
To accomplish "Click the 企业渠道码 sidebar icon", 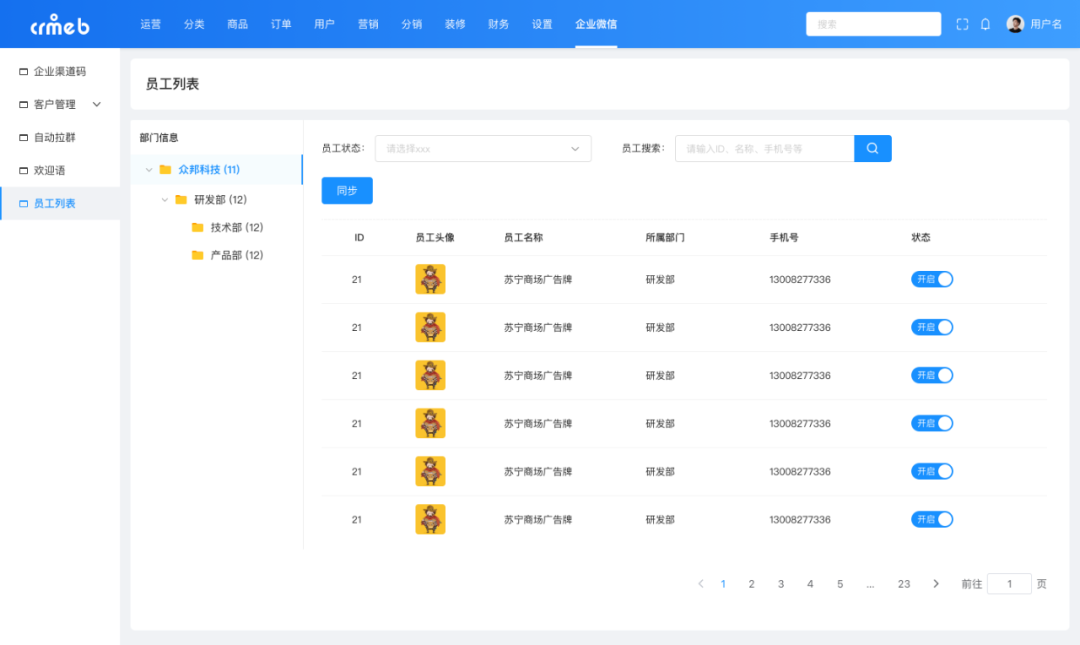I will tap(23, 72).
